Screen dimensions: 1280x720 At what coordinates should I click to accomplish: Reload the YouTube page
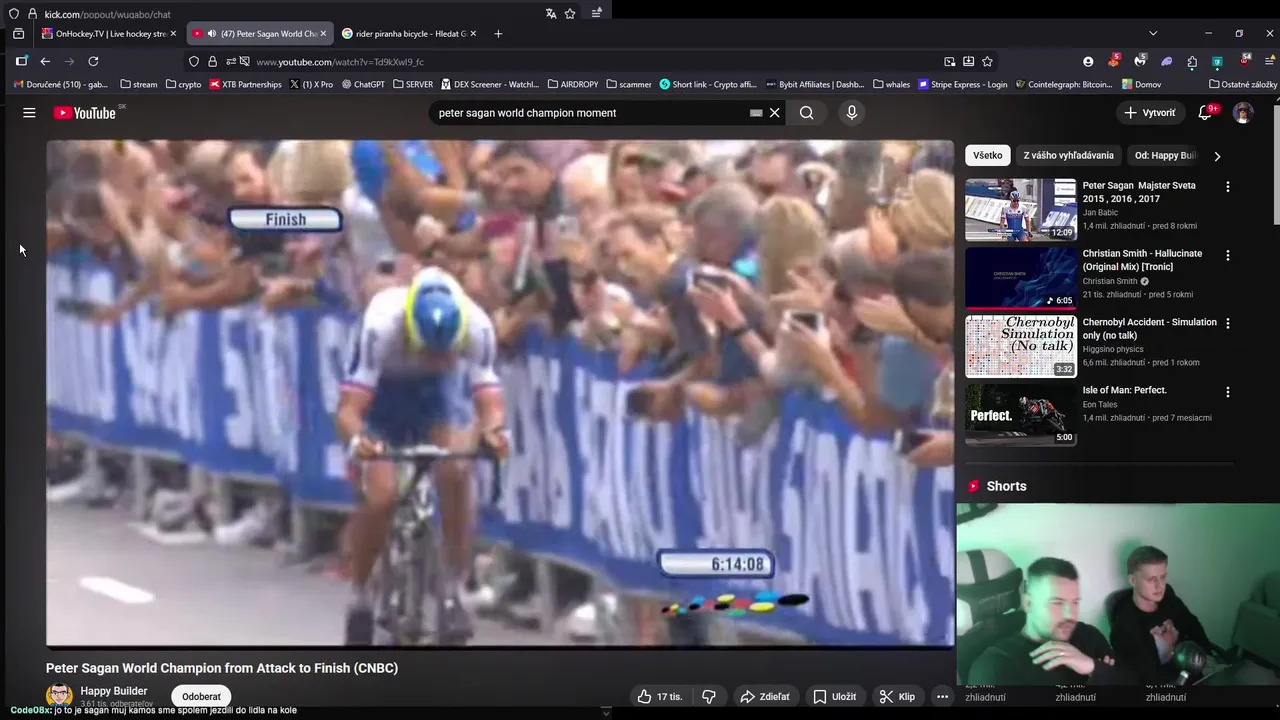(93, 61)
